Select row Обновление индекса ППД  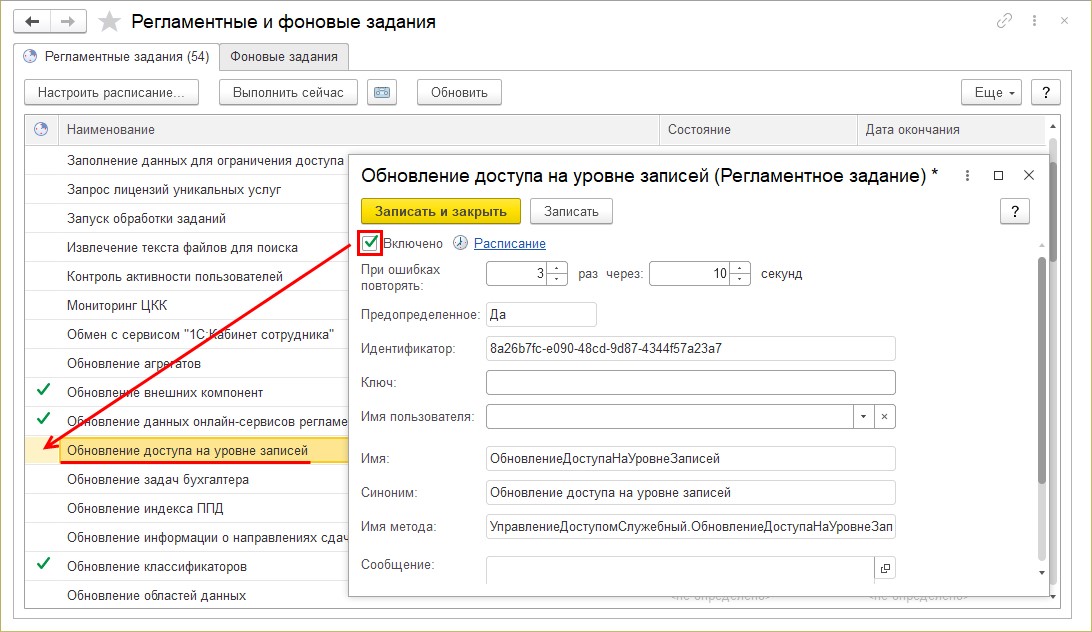187,509
